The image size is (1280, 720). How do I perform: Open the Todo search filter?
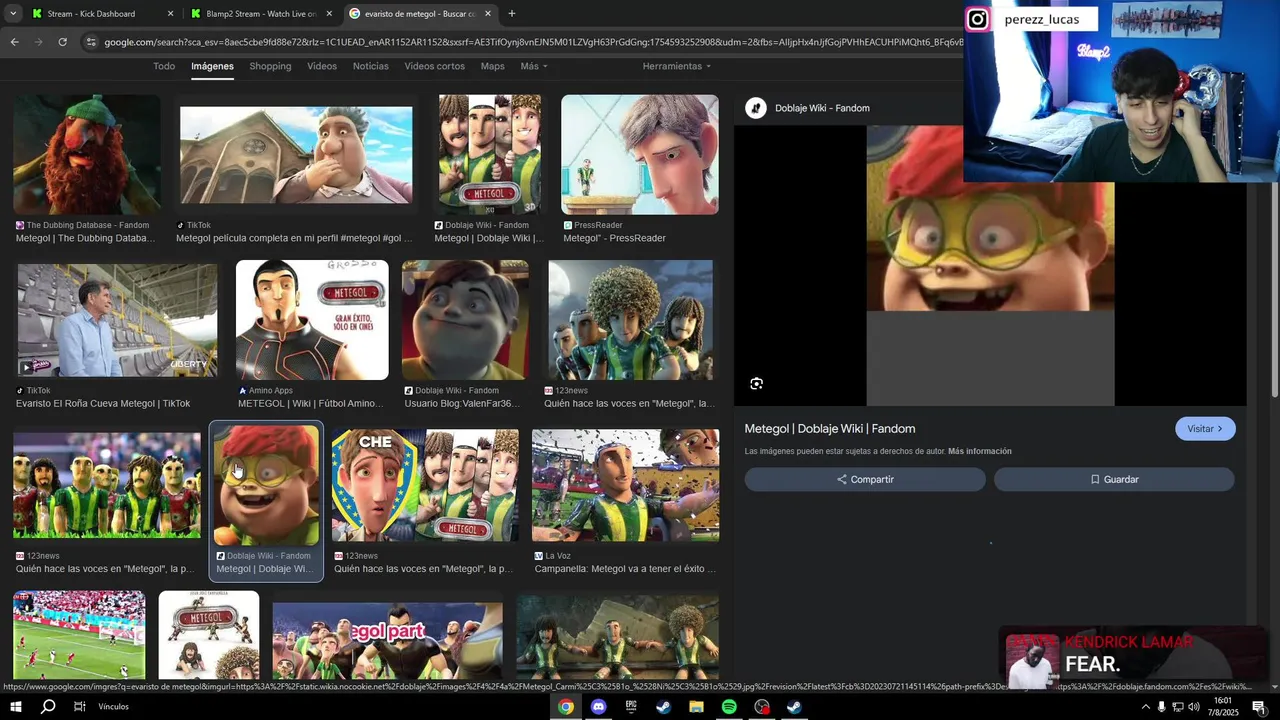click(164, 66)
